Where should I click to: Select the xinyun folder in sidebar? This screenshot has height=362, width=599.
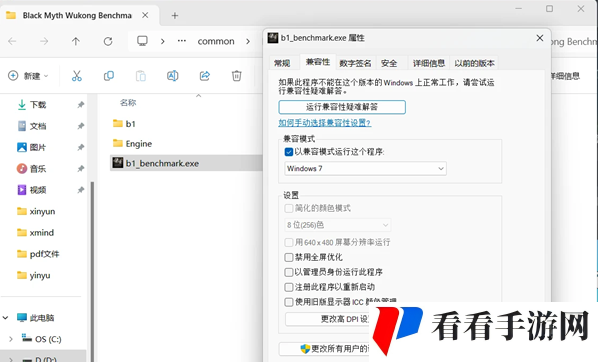[42, 211]
